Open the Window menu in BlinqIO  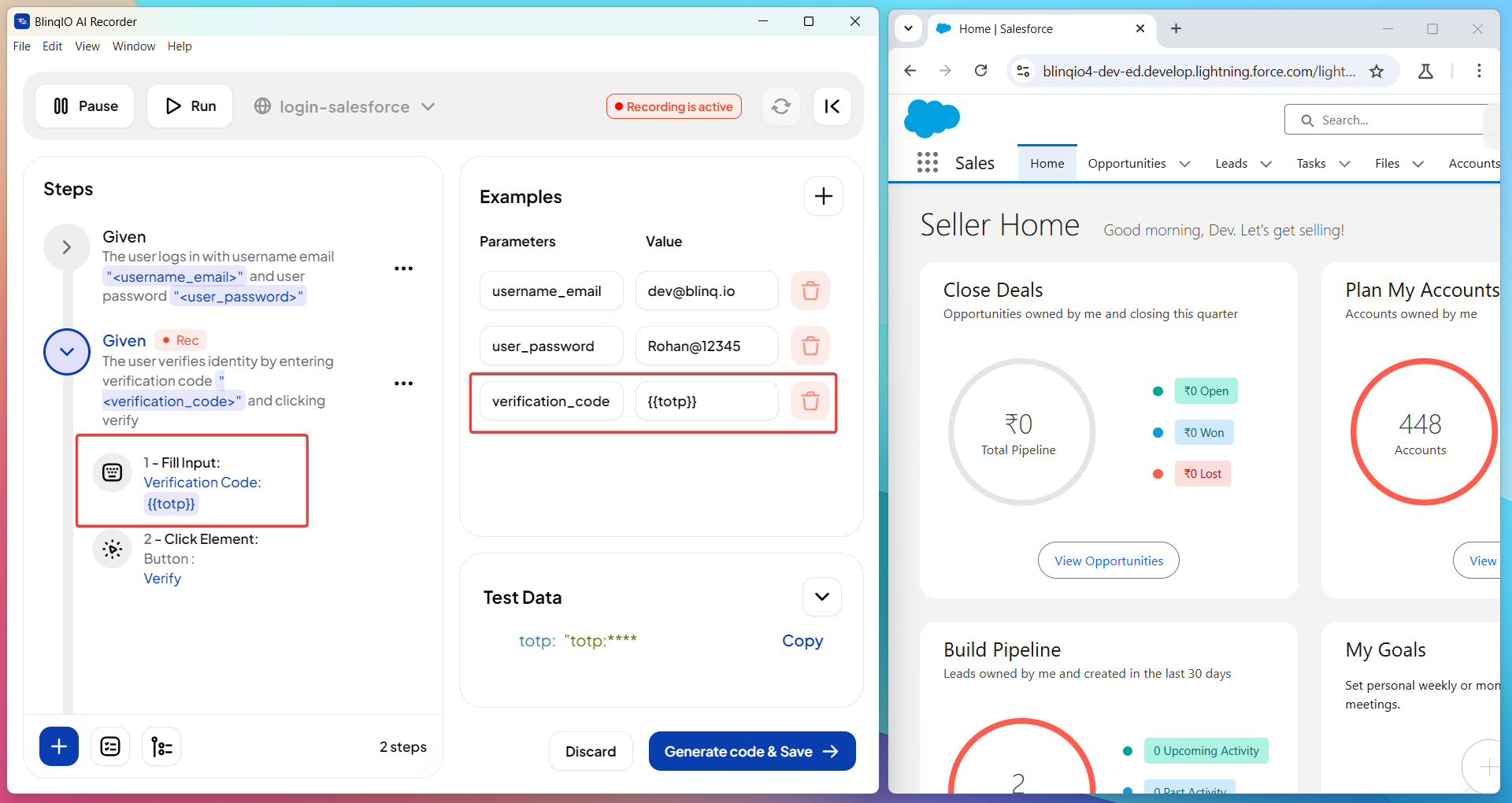tap(134, 46)
